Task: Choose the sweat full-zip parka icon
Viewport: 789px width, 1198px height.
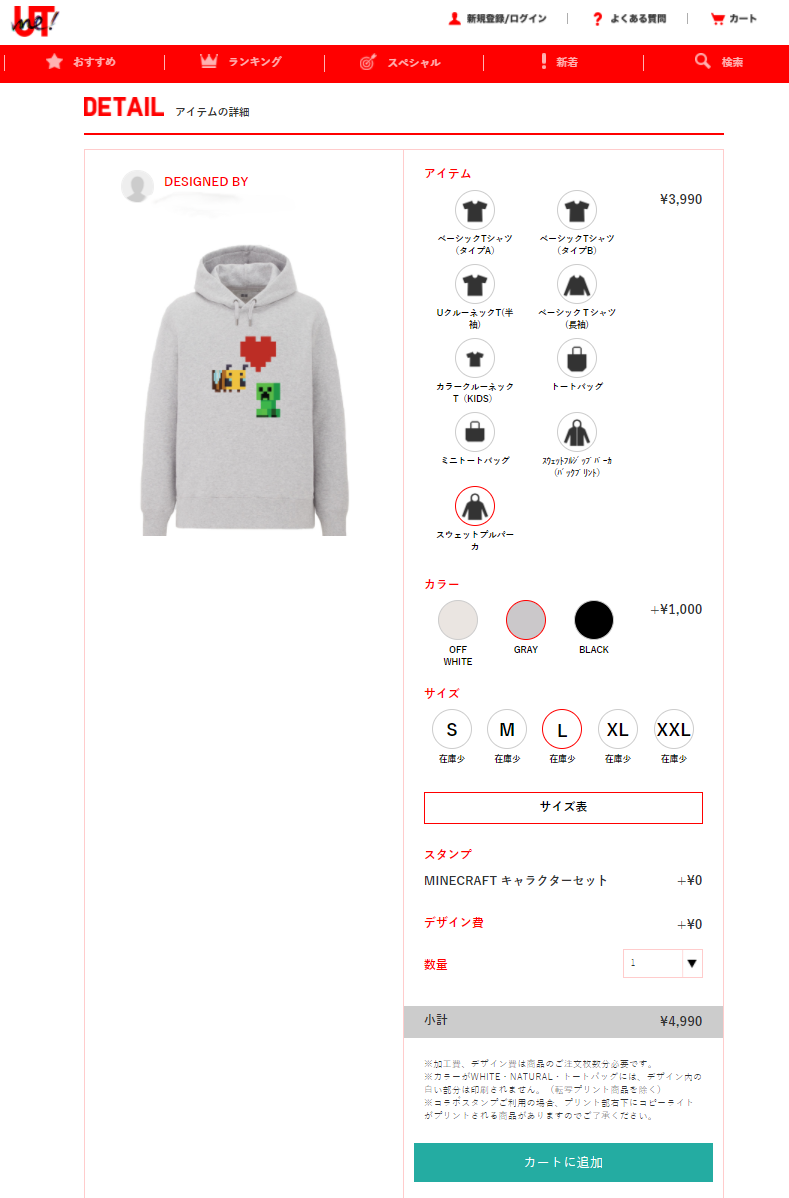Action: point(577,432)
